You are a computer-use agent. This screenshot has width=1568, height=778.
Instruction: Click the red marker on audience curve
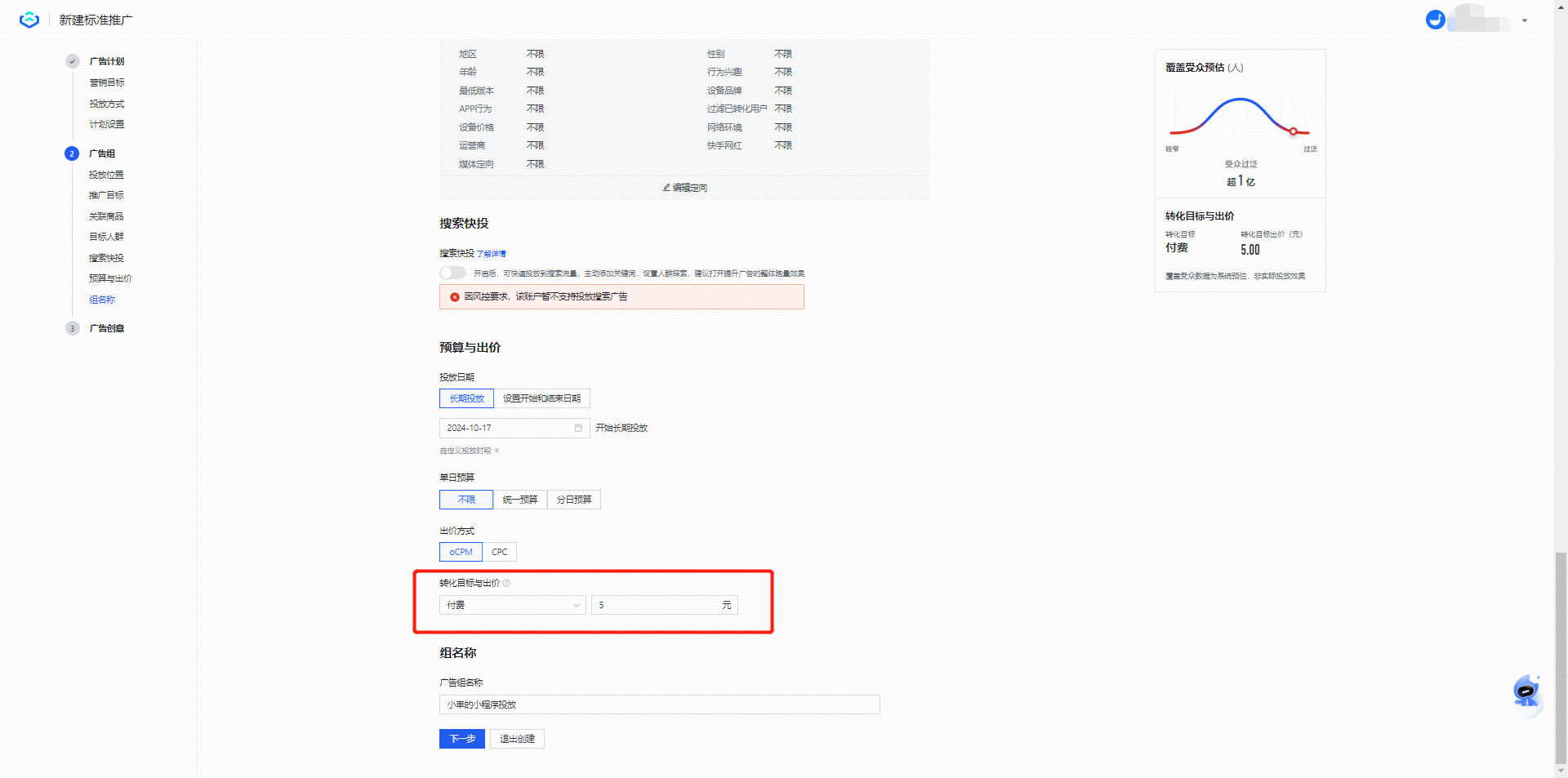(x=1293, y=131)
